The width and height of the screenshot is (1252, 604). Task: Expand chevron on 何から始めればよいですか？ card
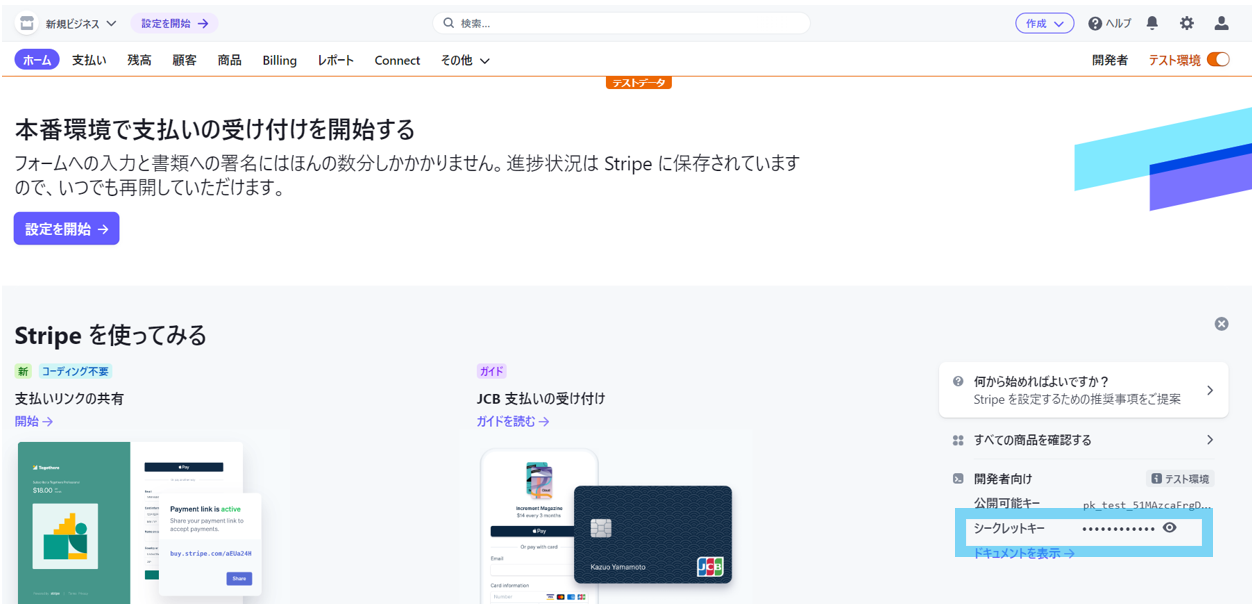[x=1210, y=390]
